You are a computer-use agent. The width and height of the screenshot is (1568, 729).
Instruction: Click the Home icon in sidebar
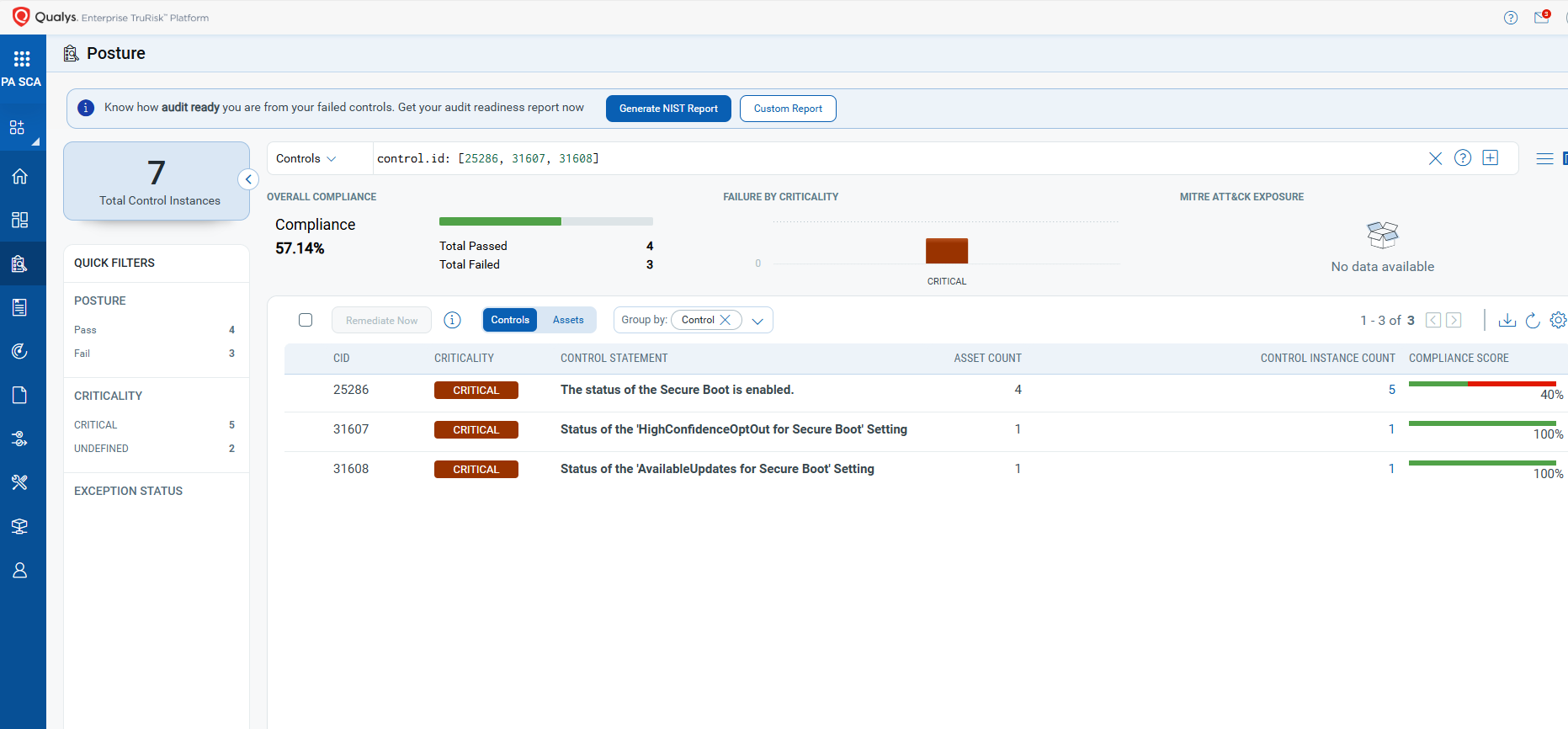pos(20,176)
